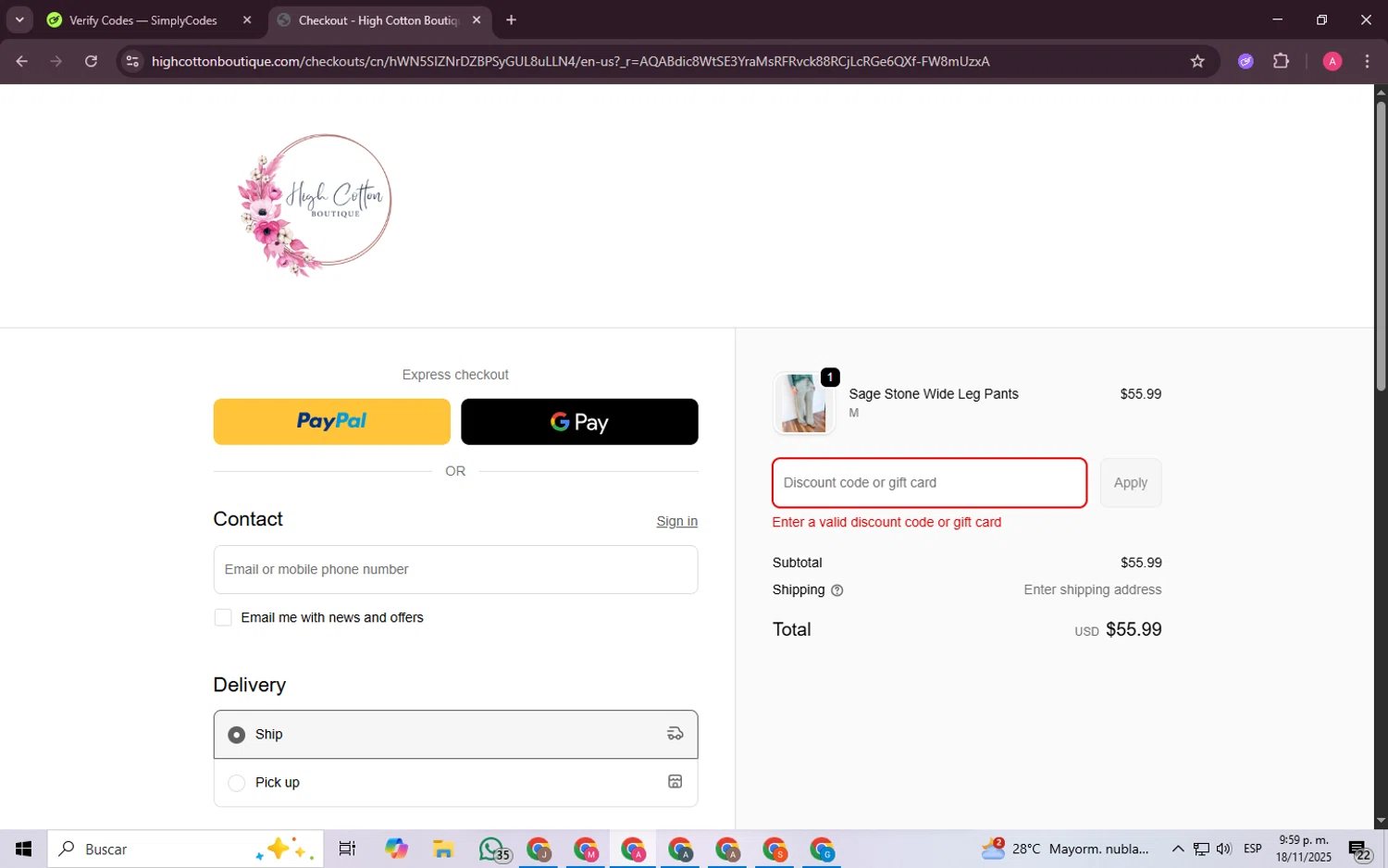Show hidden system tray icons
Viewport: 1388px width, 868px height.
click(x=1177, y=849)
